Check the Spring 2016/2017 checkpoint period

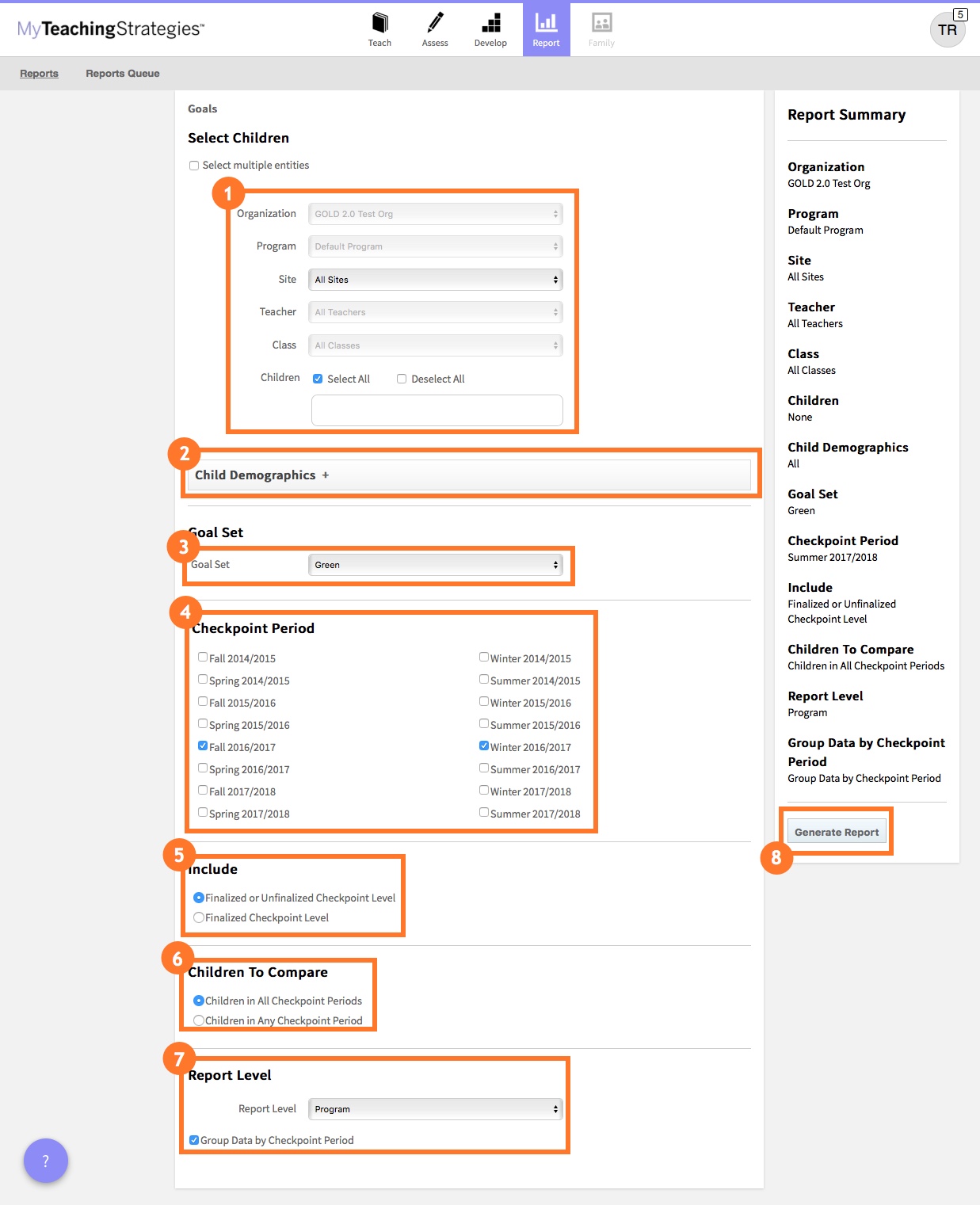point(203,768)
